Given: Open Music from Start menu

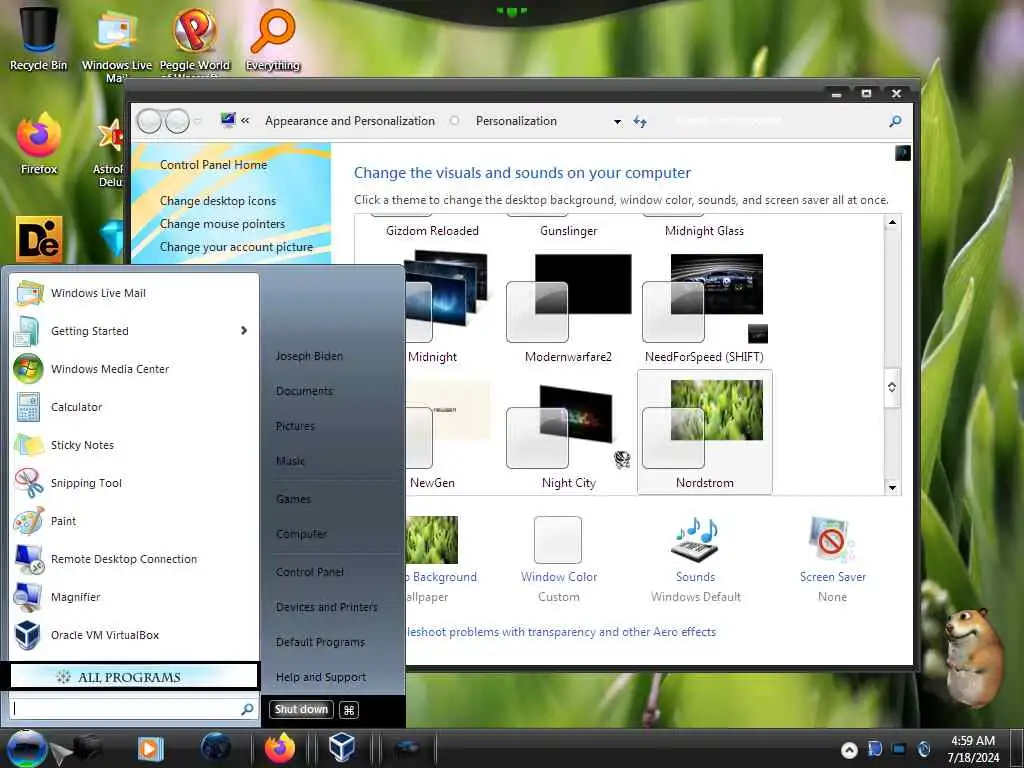Looking at the screenshot, I should click(290, 461).
